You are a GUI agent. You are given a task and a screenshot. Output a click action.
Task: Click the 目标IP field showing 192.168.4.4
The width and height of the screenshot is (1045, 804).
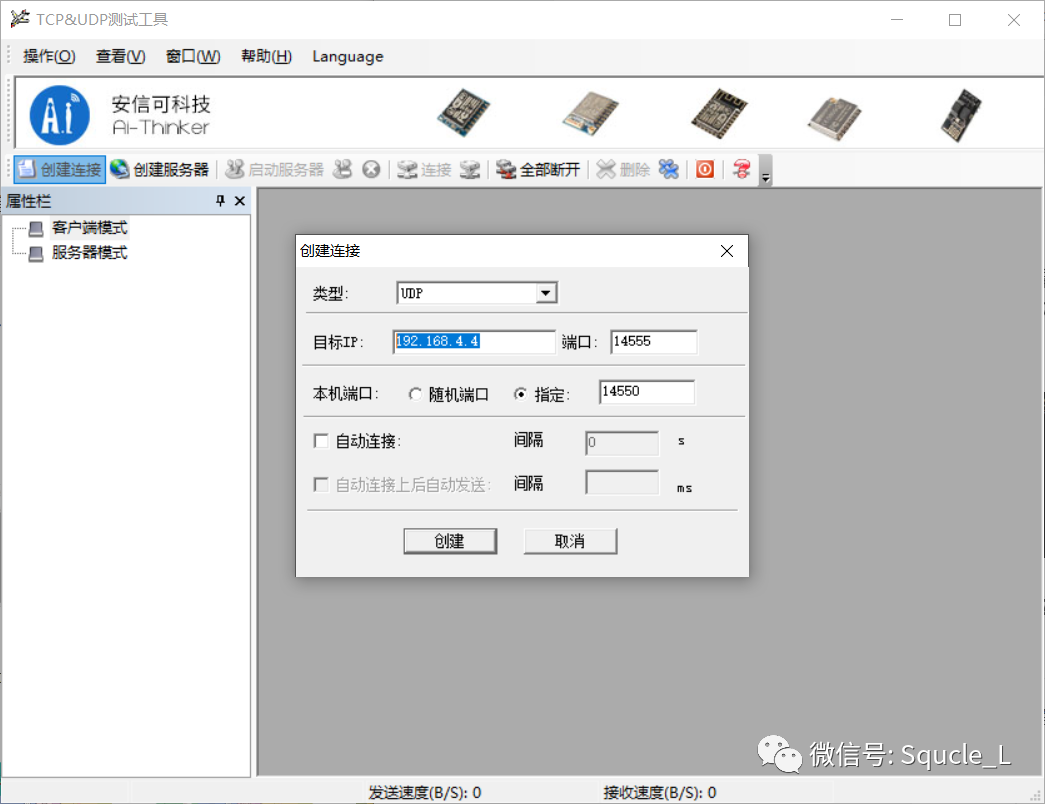[x=474, y=342]
